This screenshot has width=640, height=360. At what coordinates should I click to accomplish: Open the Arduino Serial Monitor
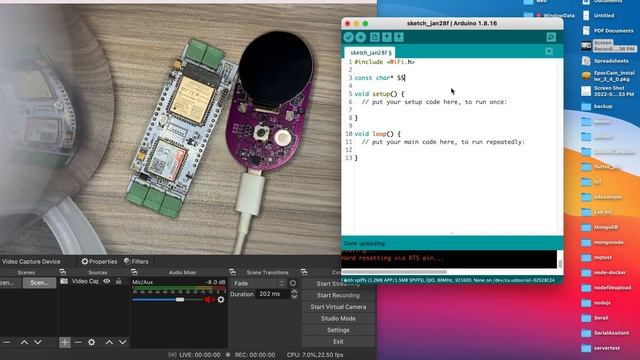551,37
